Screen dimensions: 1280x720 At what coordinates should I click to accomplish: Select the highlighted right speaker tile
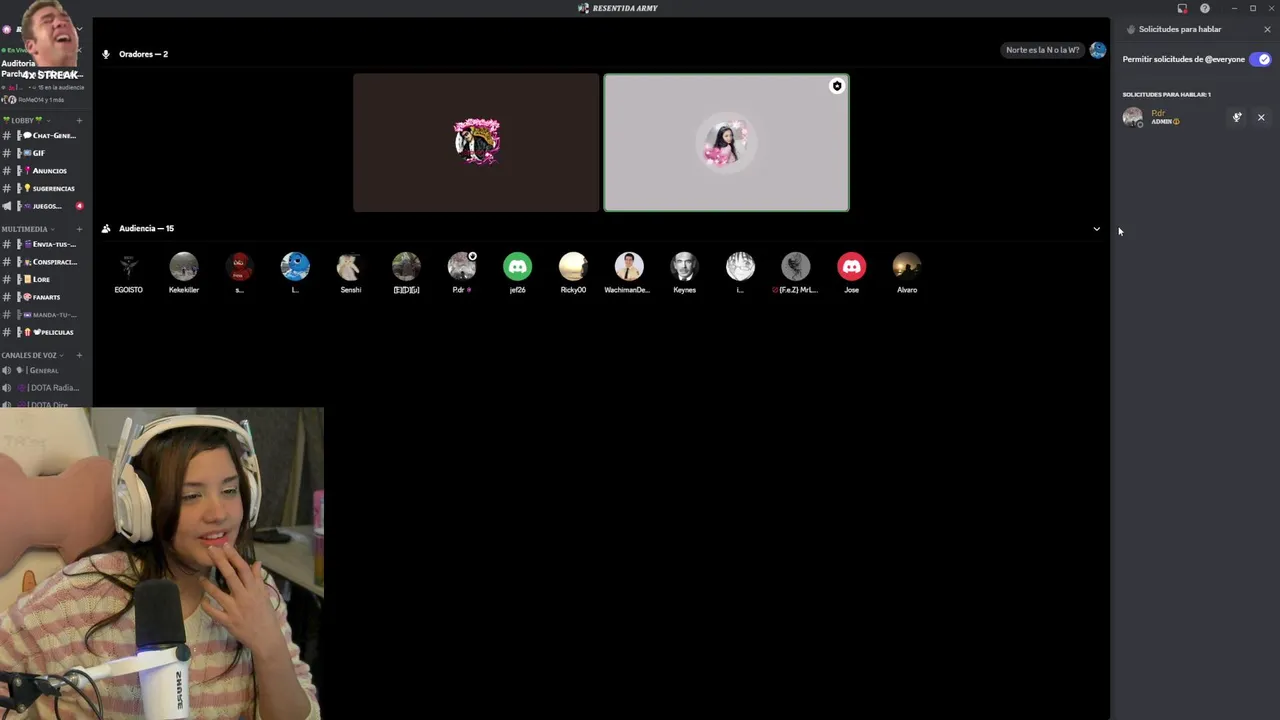[x=726, y=142]
